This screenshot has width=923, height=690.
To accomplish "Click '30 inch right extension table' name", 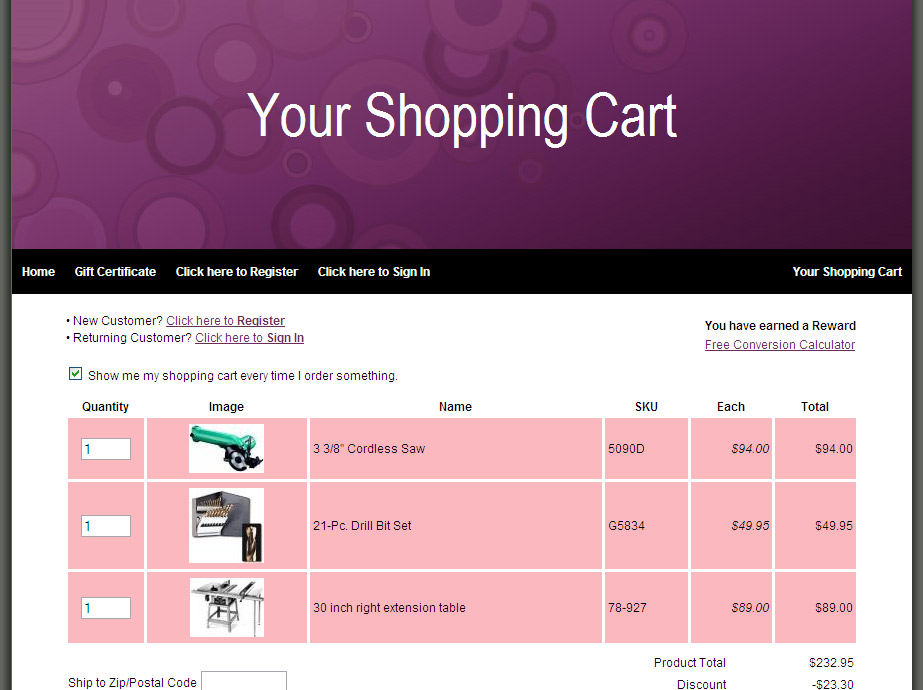I will 389,608.
